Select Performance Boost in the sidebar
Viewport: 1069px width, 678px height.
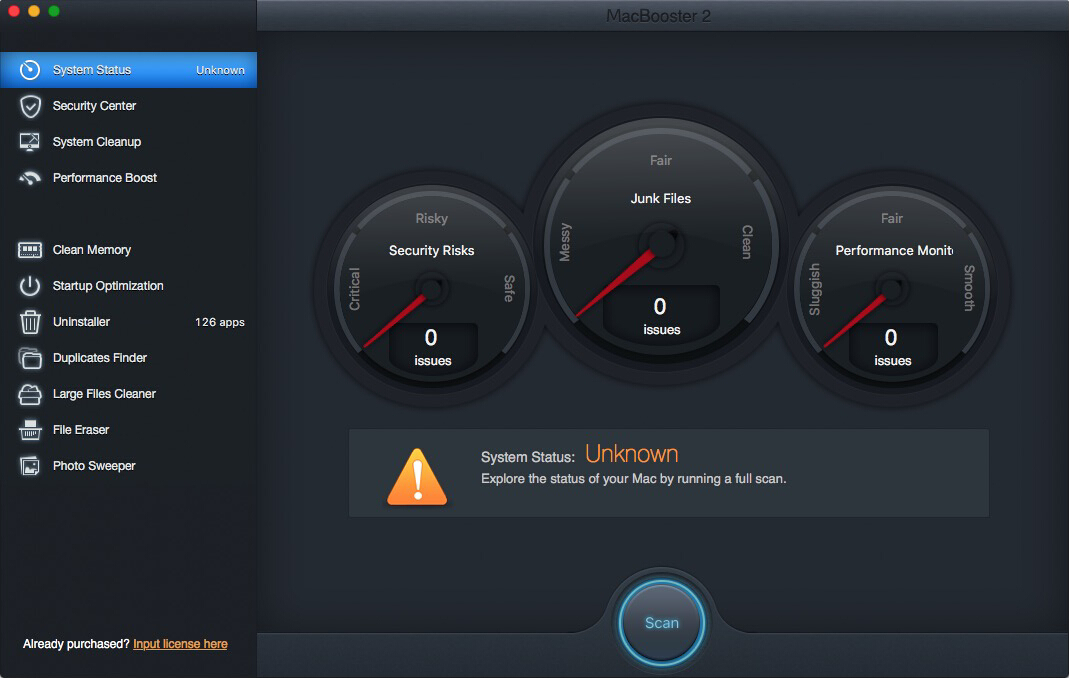tap(128, 178)
